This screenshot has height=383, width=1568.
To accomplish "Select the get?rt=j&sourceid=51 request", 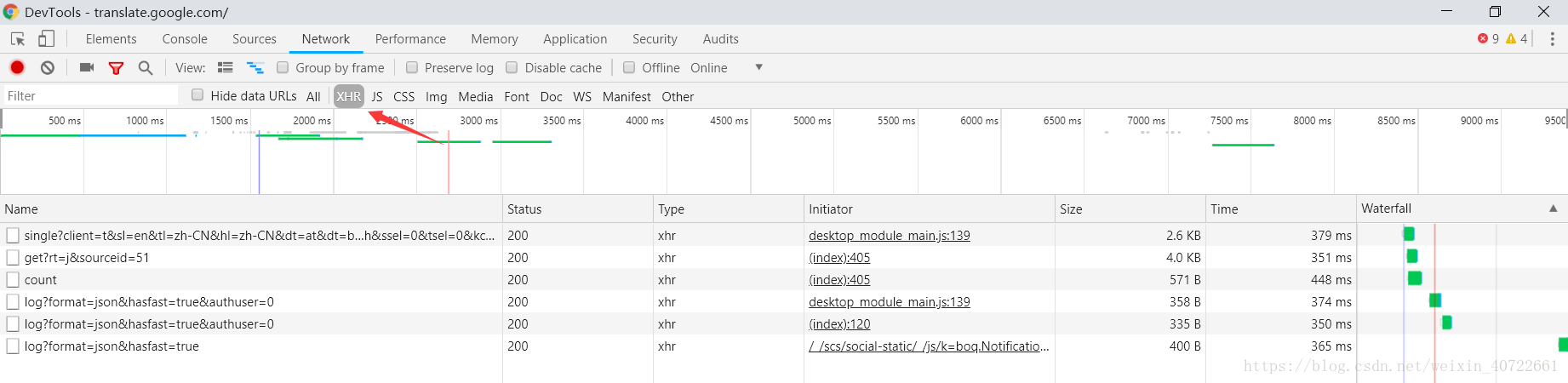I will pos(87,258).
